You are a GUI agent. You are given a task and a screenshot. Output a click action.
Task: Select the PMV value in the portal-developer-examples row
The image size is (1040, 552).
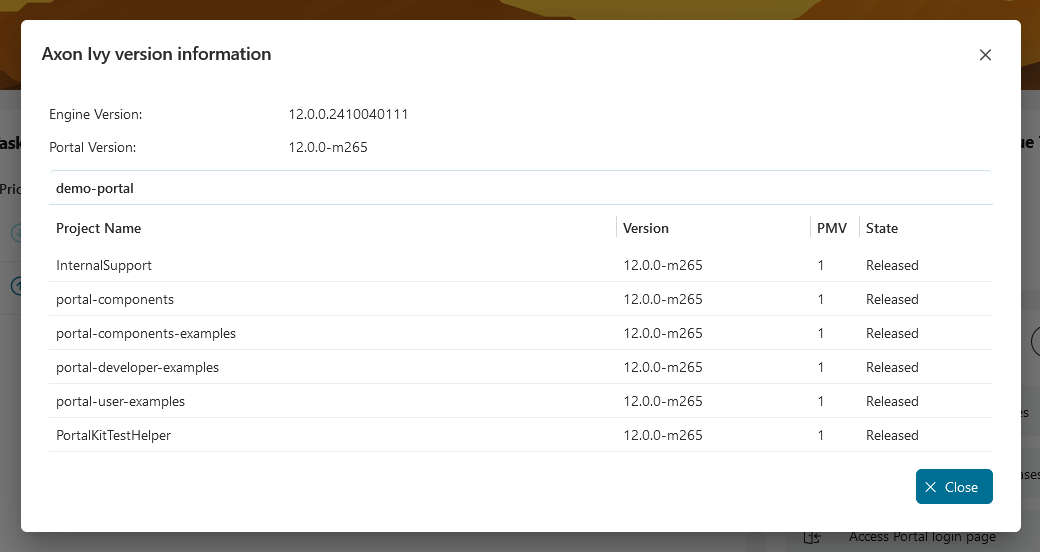[820, 367]
